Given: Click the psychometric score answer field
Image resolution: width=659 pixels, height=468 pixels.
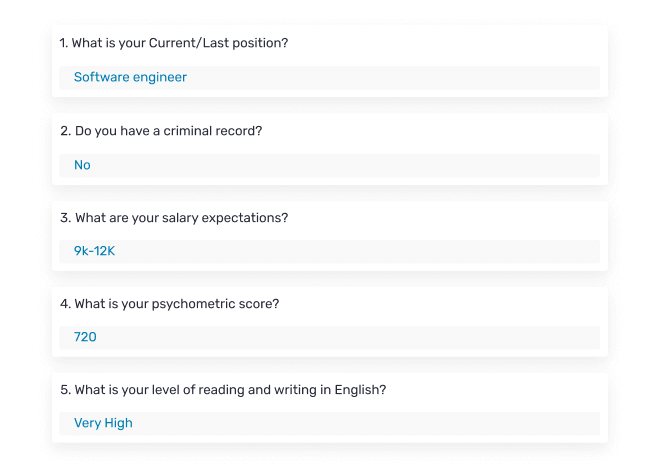Looking at the screenshot, I should point(330,337).
